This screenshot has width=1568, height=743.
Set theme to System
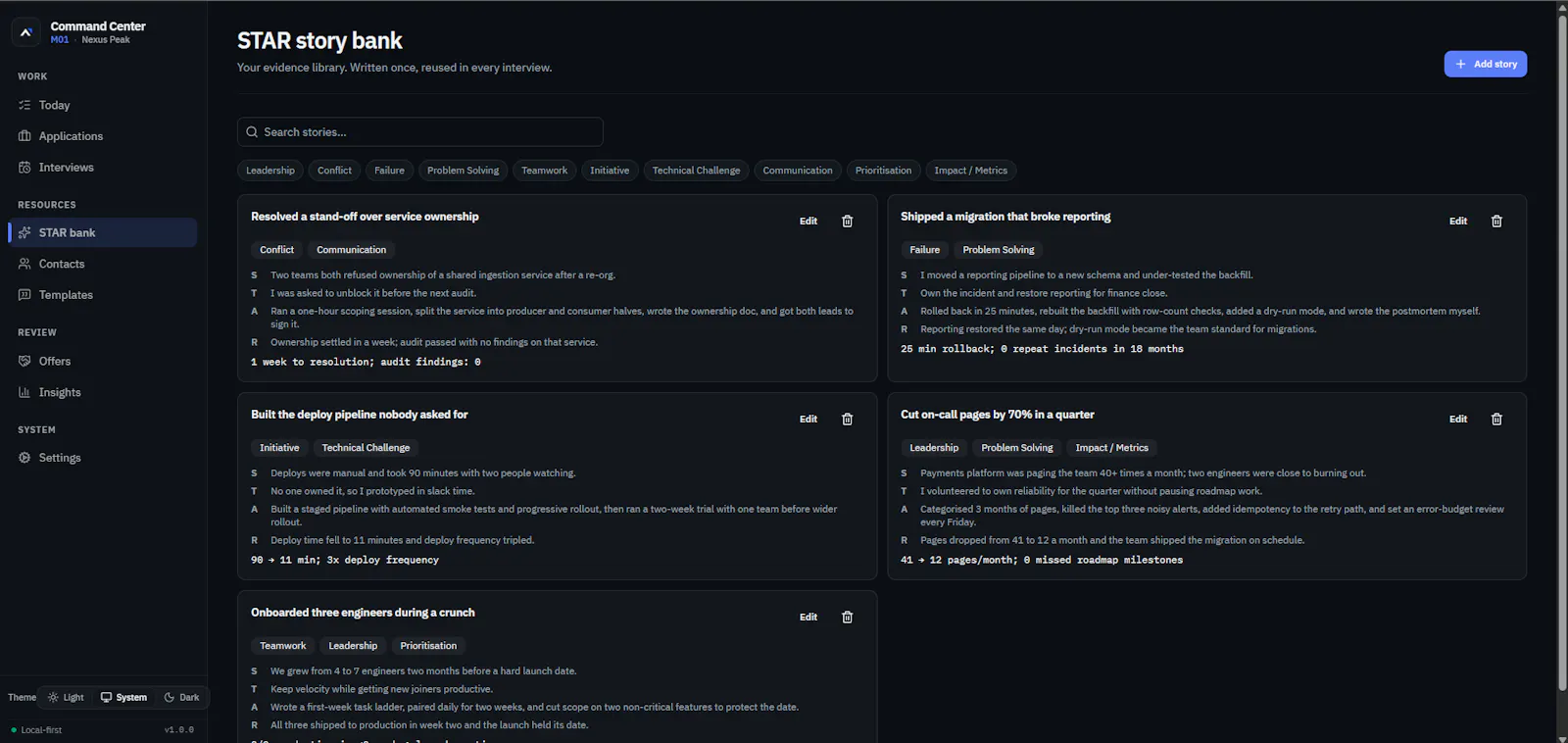[x=123, y=698]
